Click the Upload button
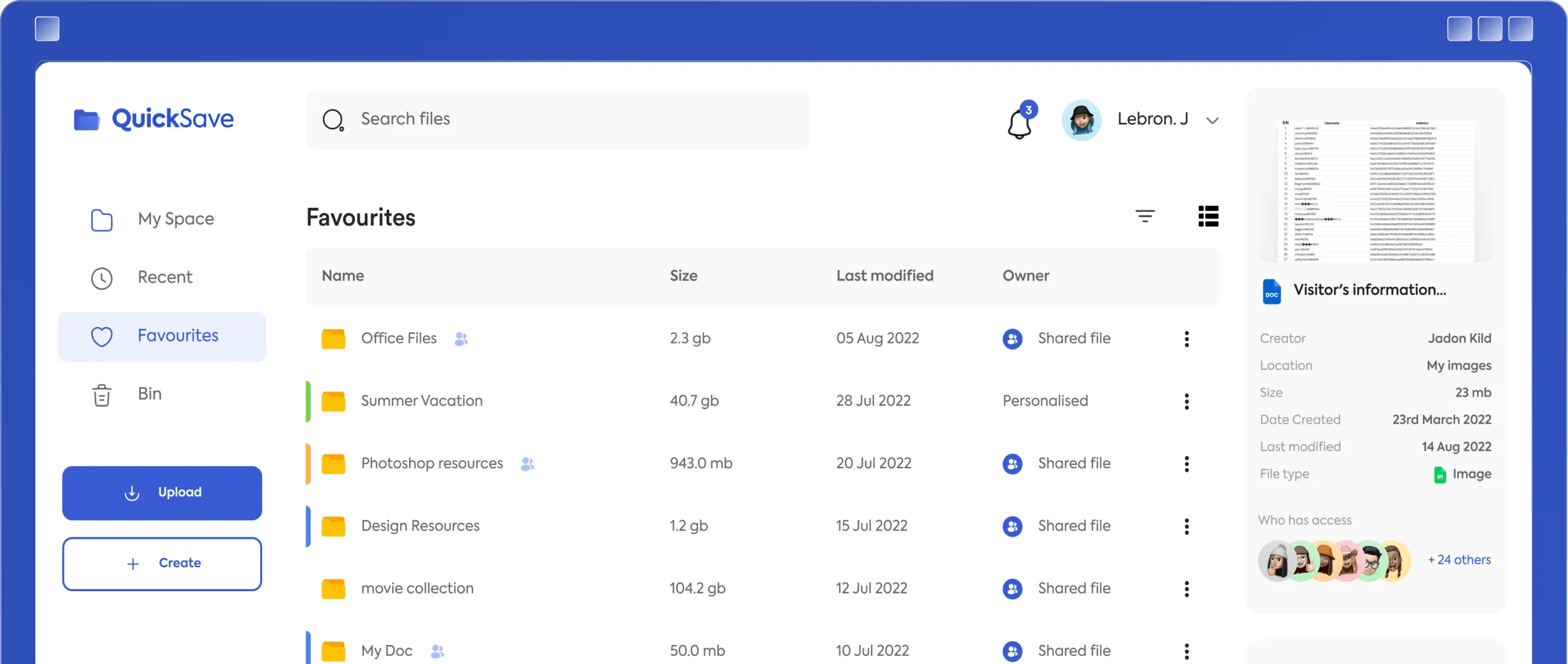Screen dimensions: 1568x664 pos(162,493)
